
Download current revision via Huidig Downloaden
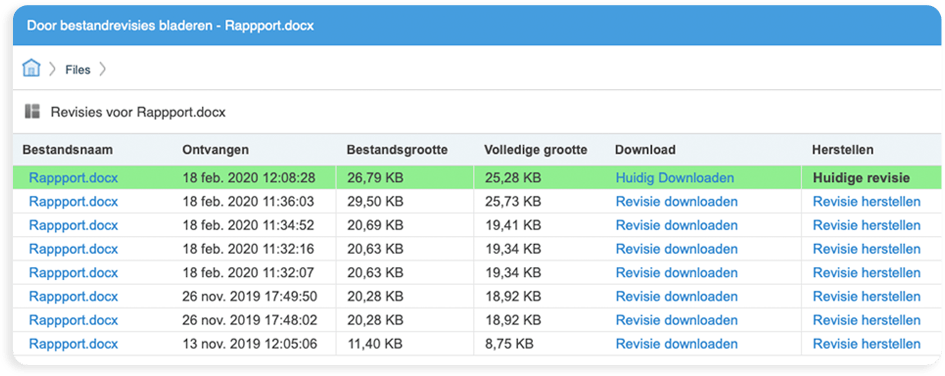[675, 178]
